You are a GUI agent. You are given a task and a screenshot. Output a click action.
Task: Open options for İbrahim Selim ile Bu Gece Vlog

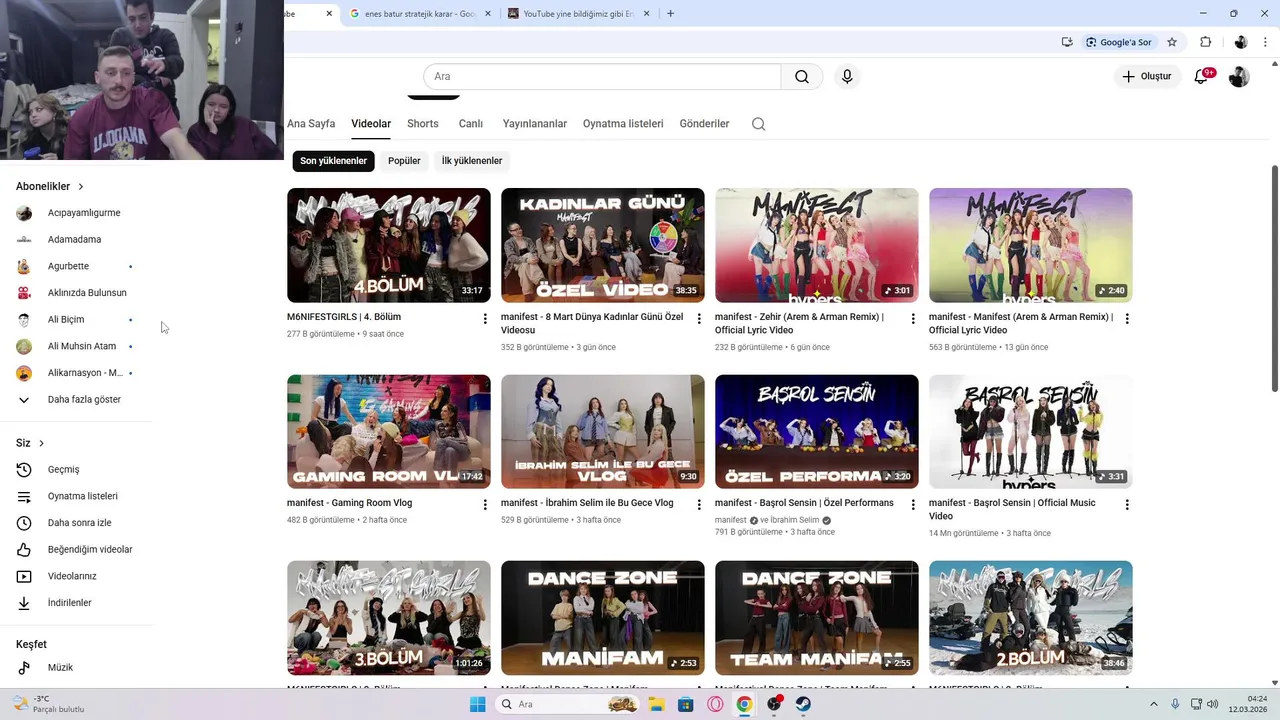[699, 505]
